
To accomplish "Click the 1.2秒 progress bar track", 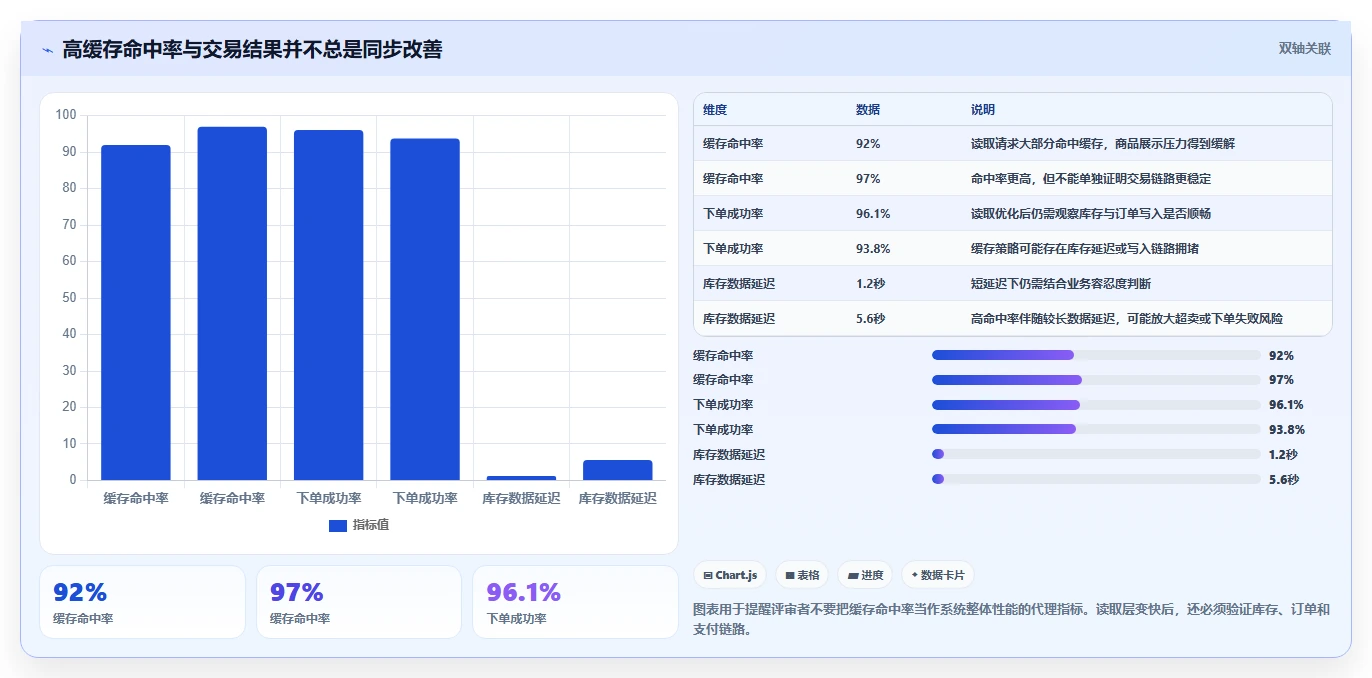I will click(x=1096, y=454).
